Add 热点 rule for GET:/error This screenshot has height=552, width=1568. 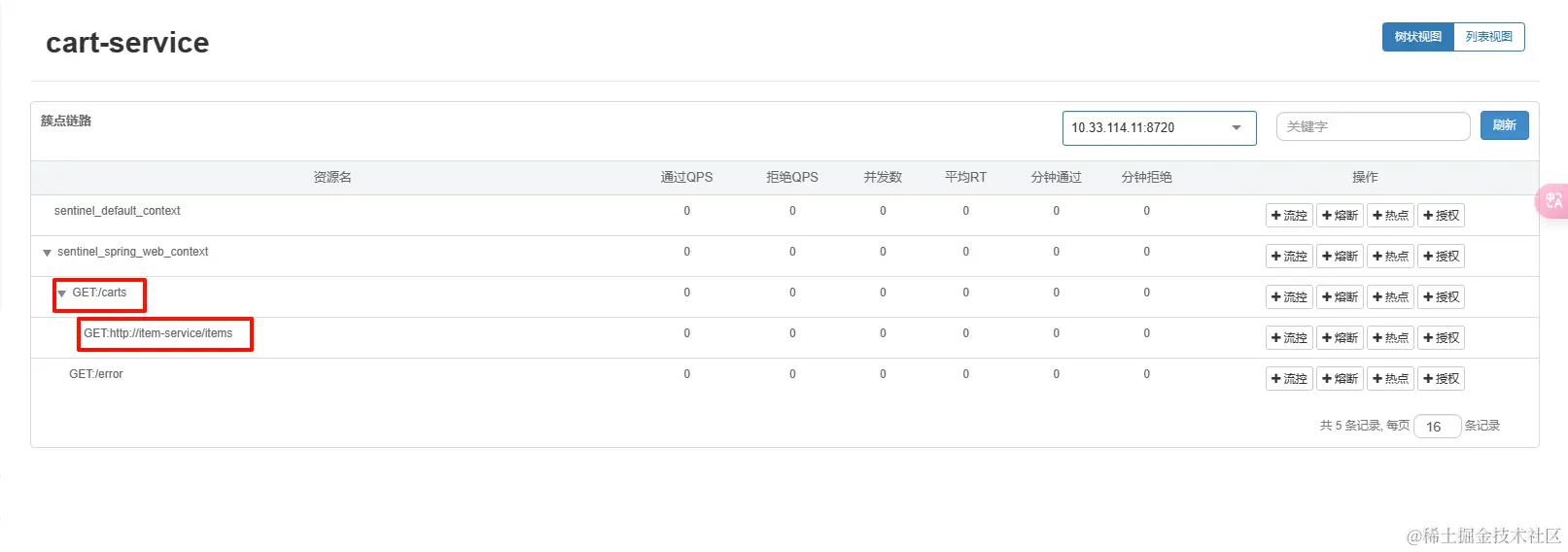[1390, 379]
